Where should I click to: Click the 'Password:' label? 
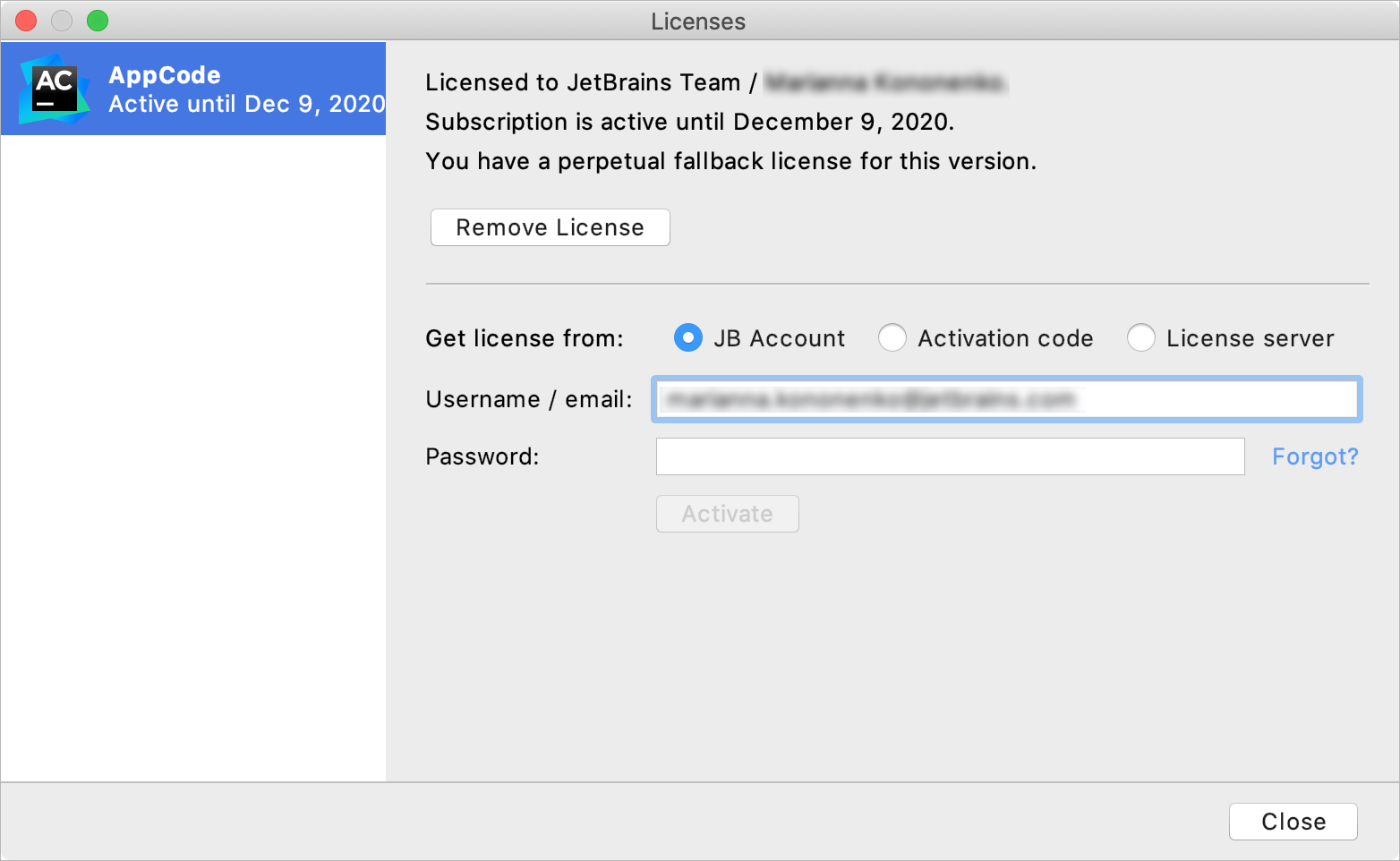pos(482,456)
